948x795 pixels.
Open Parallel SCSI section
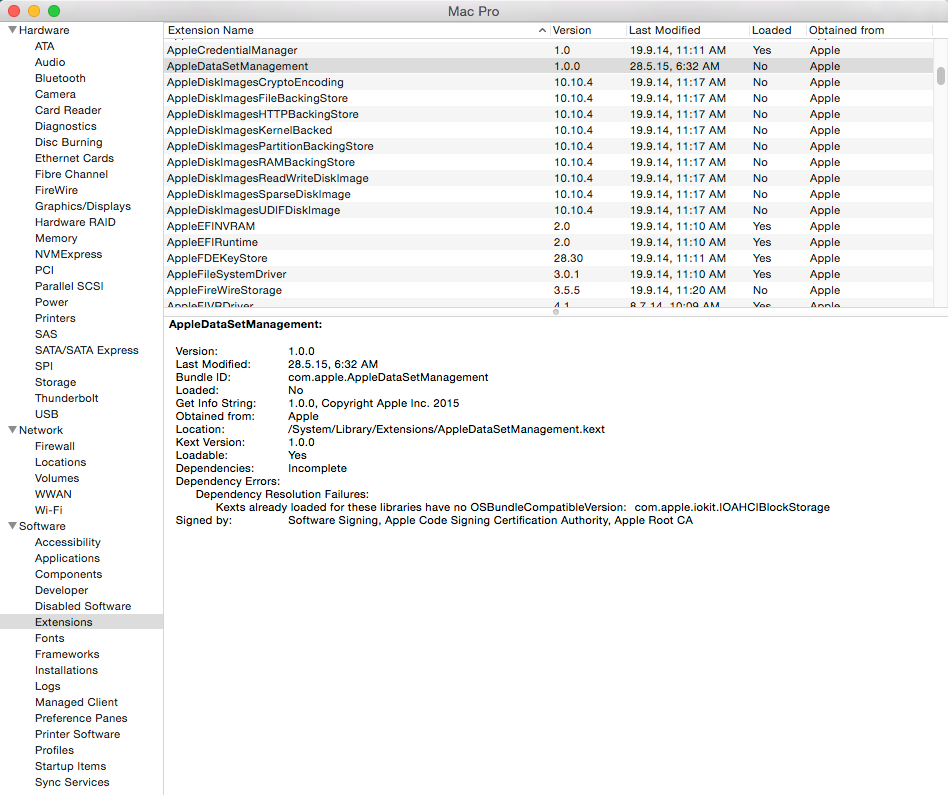click(x=70, y=286)
